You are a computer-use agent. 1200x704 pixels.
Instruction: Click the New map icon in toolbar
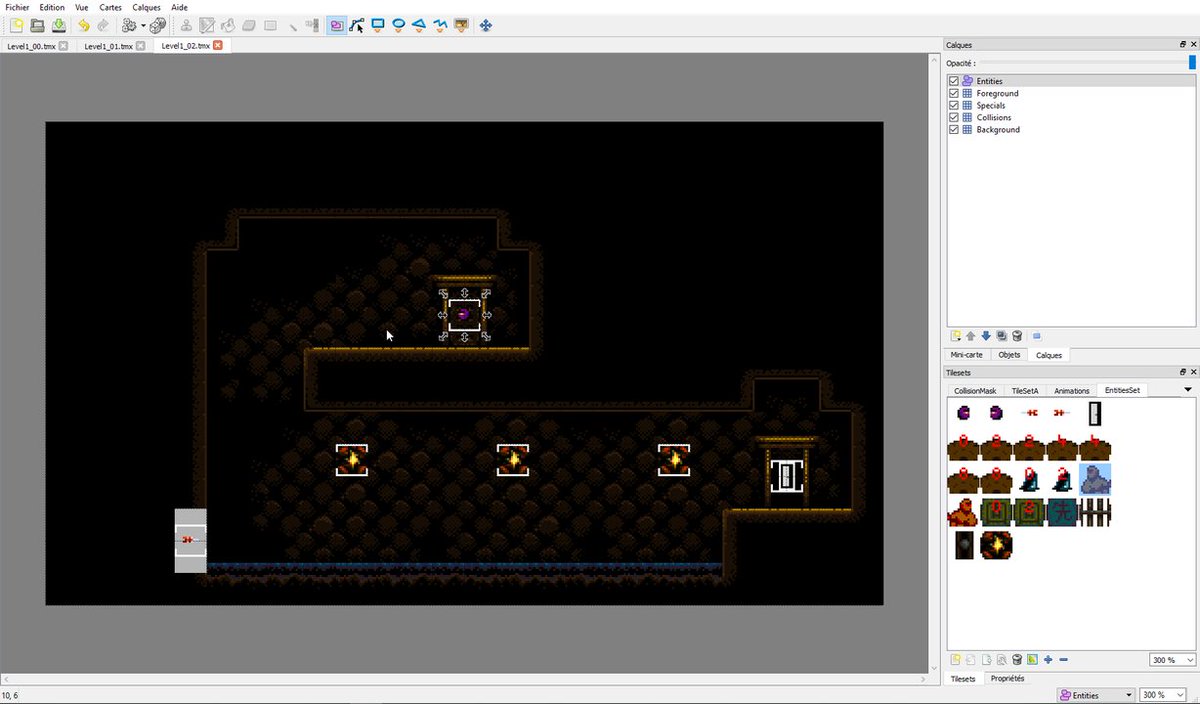[x=16, y=25]
